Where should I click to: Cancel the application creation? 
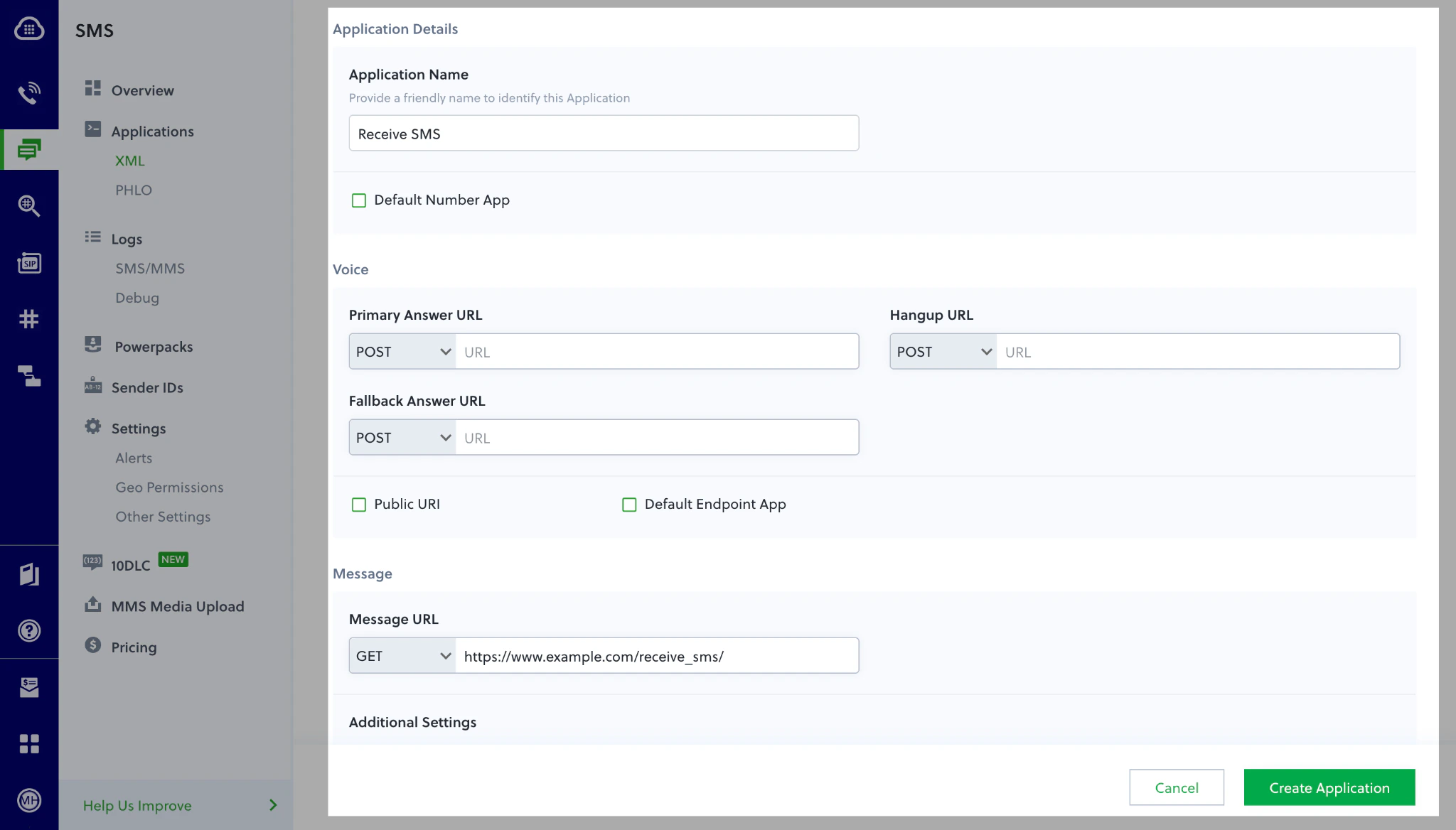tap(1177, 787)
